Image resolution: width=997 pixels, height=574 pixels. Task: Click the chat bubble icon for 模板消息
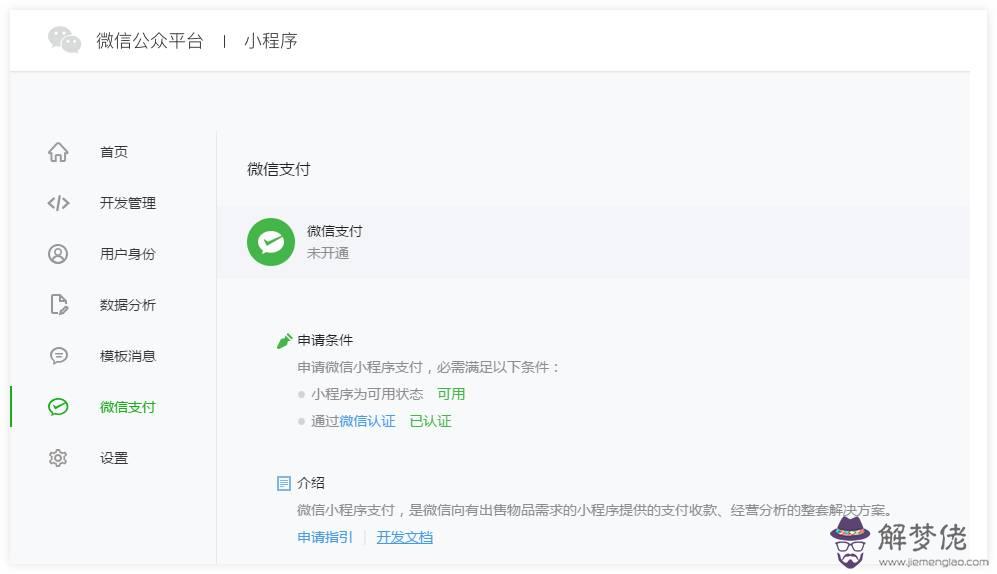[x=58, y=355]
